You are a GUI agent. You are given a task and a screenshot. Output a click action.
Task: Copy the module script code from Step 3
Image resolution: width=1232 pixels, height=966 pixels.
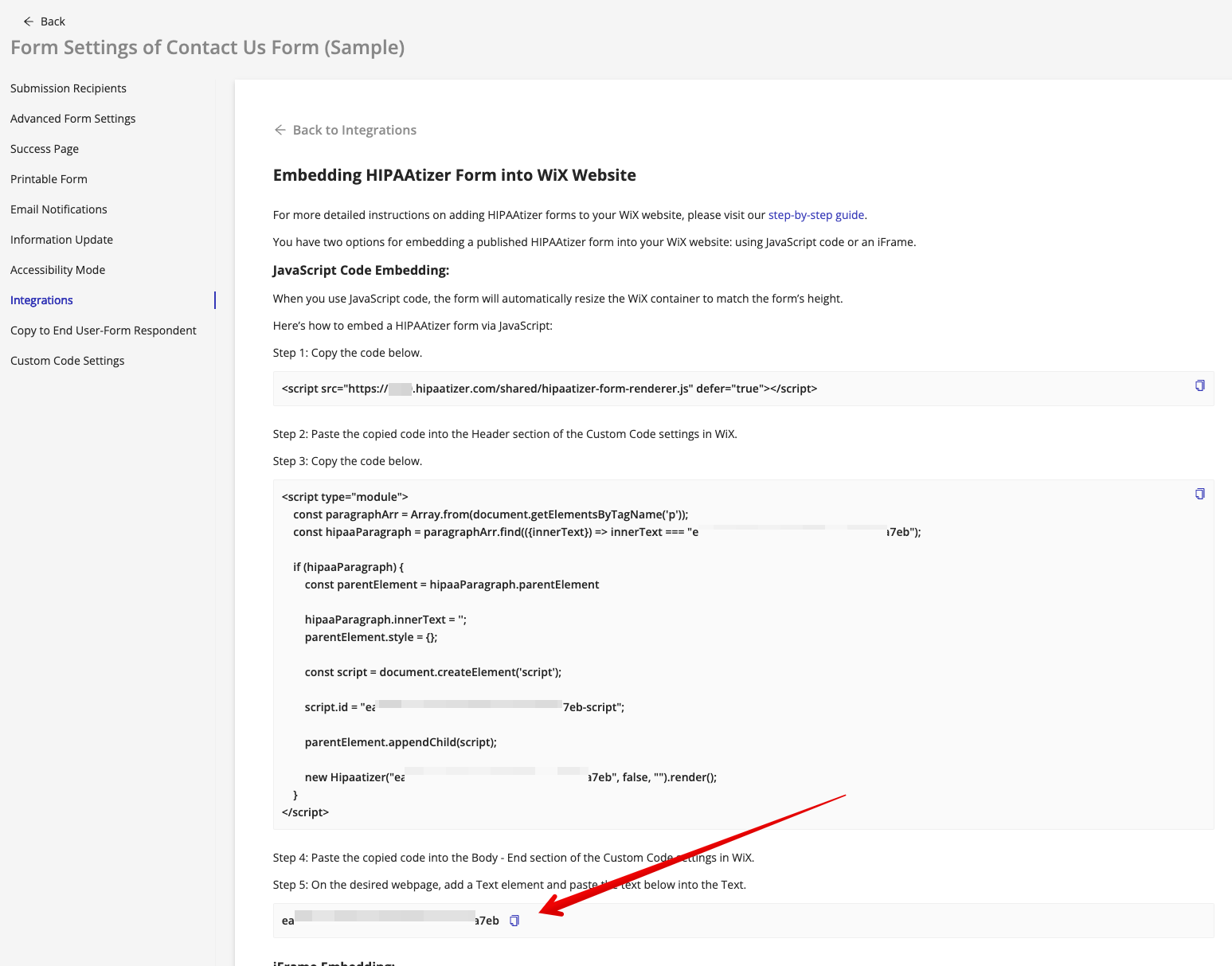tap(1199, 495)
